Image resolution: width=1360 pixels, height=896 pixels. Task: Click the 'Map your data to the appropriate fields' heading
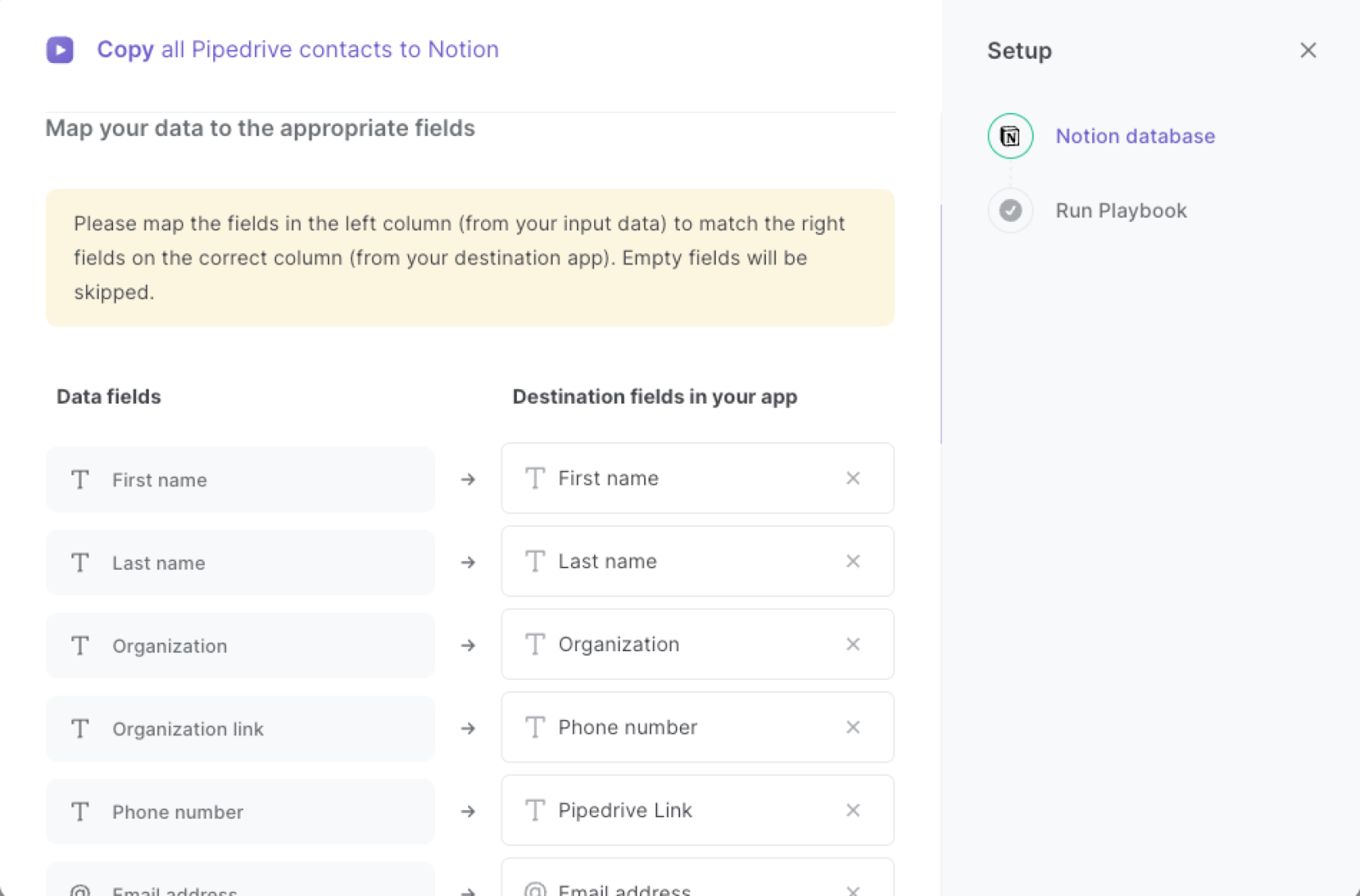pos(260,128)
